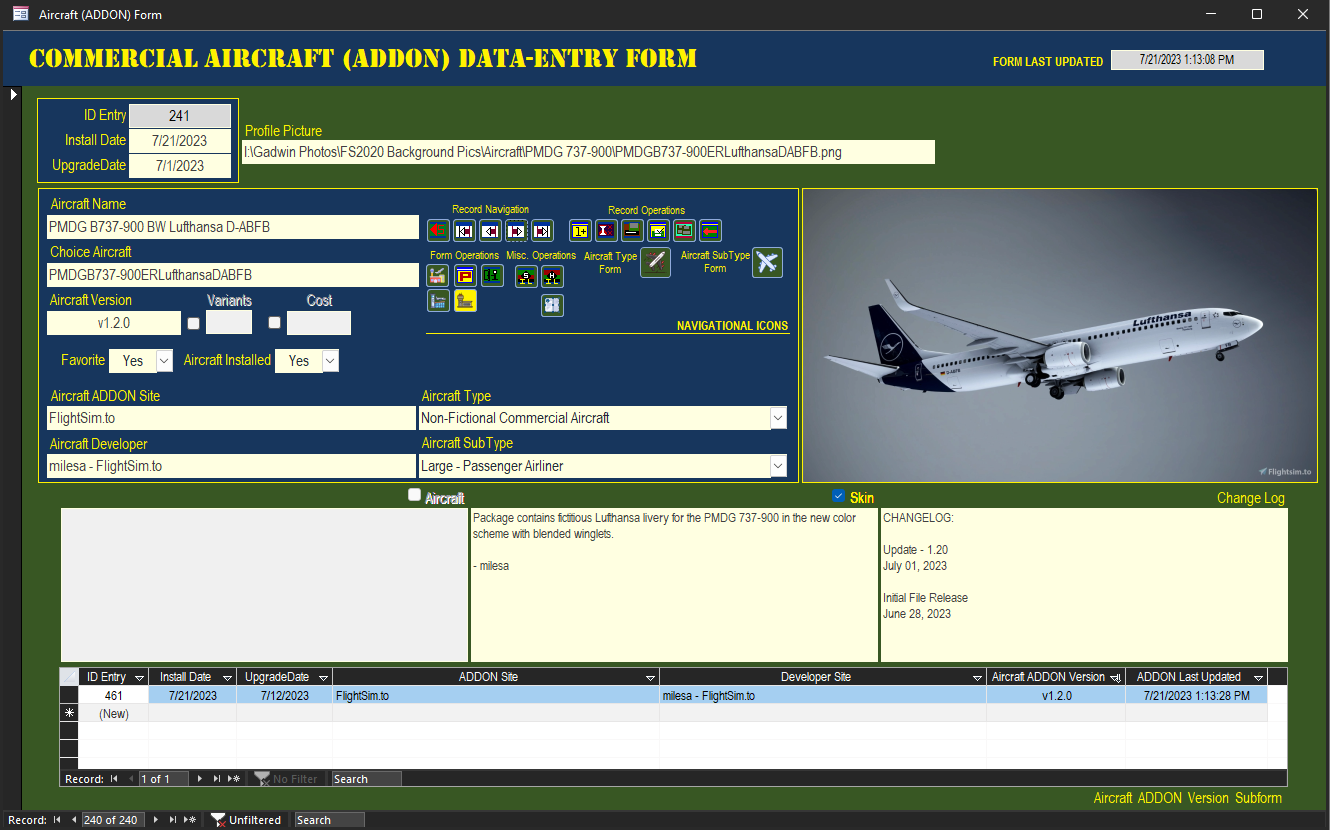Click the S IL misc operations icon
This screenshot has height=830, width=1330.
point(526,276)
